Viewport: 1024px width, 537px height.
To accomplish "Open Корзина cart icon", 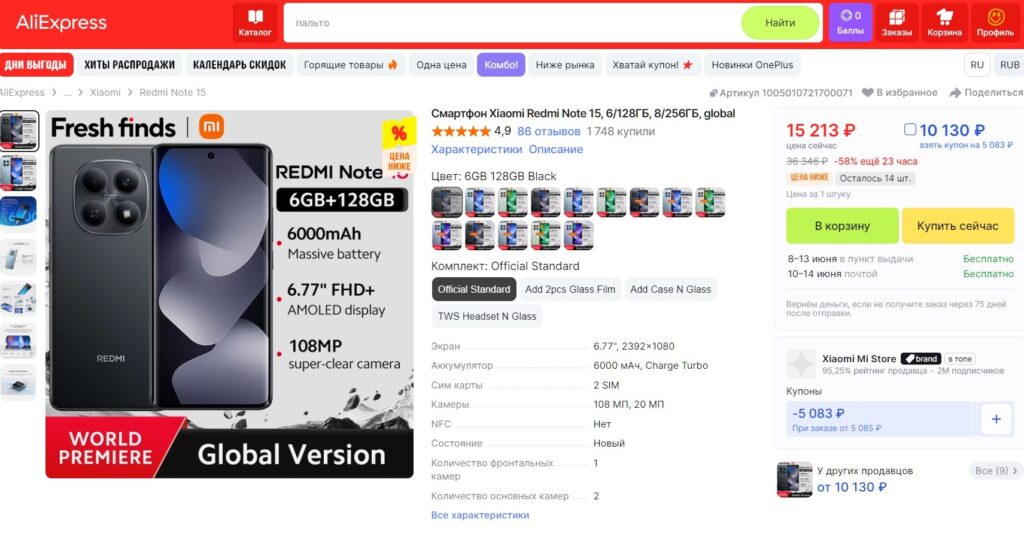I will tap(944, 23).
